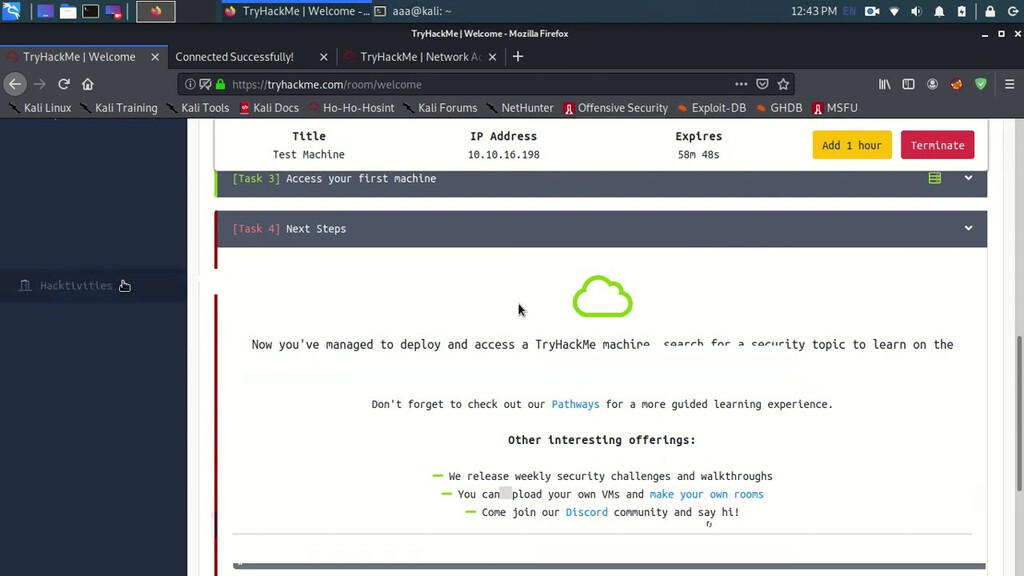Expand Task 3 Access your first machine

(x=968, y=178)
